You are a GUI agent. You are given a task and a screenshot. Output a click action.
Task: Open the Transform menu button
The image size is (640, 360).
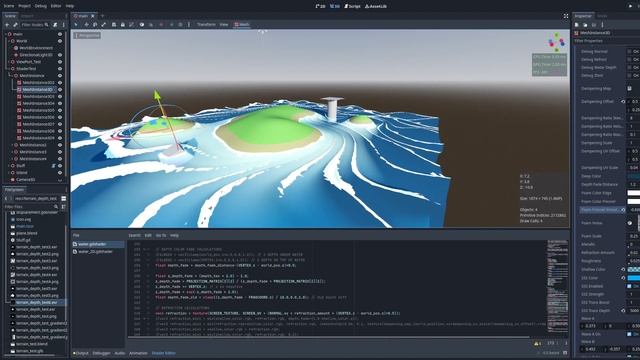point(206,24)
